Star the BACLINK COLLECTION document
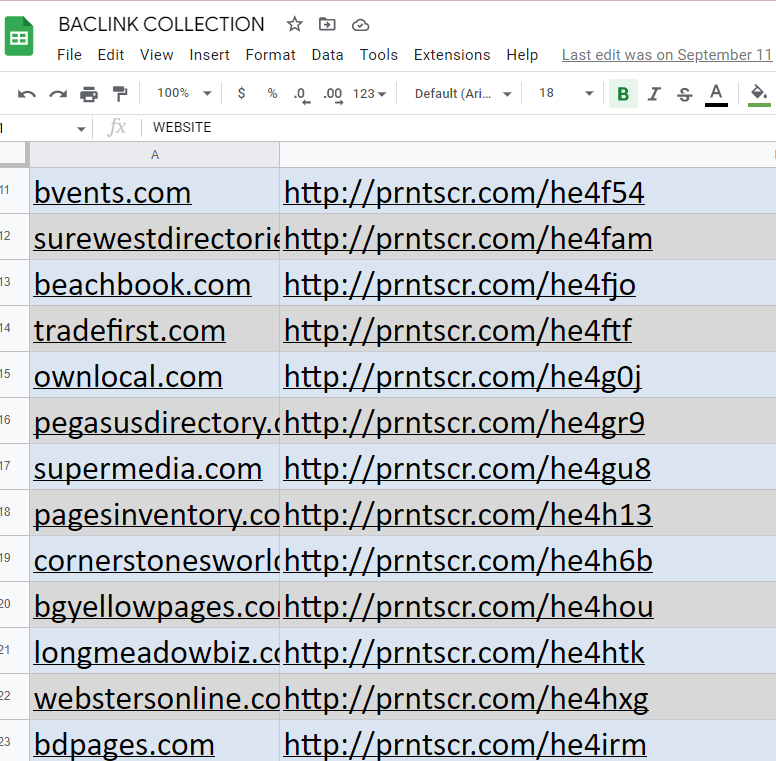 (x=295, y=25)
